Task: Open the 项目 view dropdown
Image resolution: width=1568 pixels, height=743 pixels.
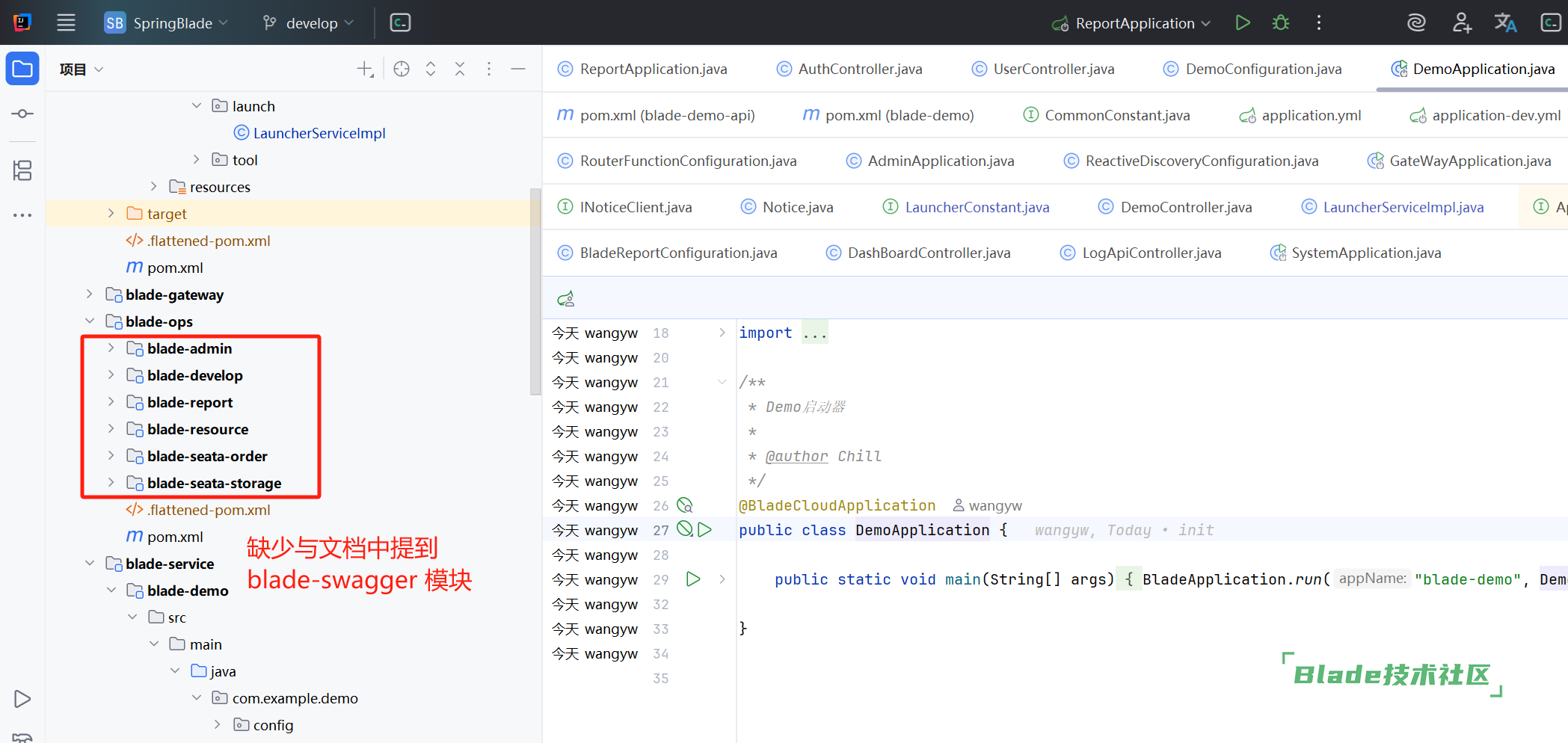Action: [82, 70]
